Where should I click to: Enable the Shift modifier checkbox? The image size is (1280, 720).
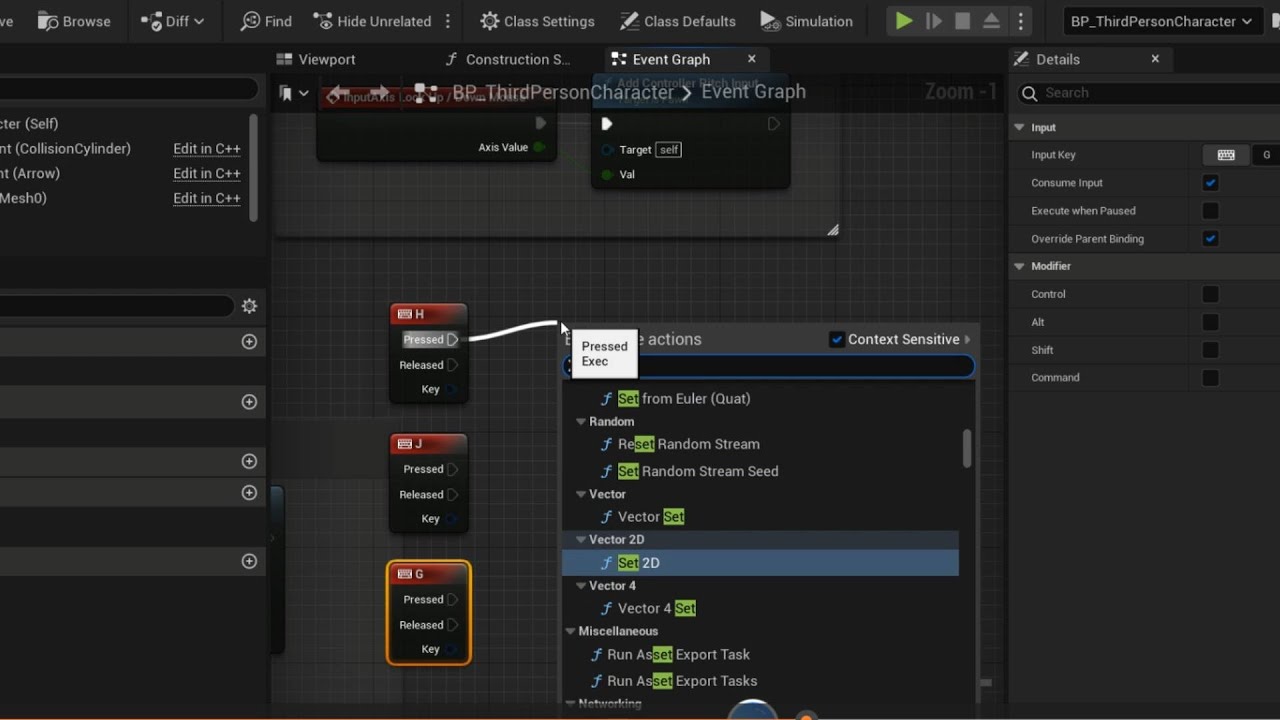click(x=1211, y=350)
